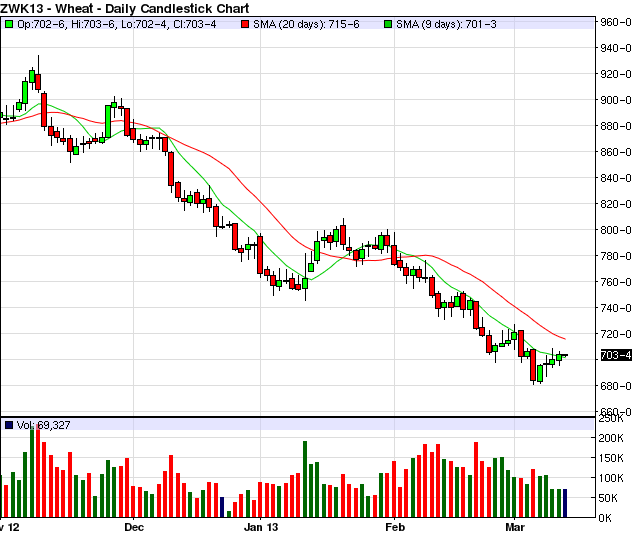640x536 pixels.
Task: Click the 940-0 price axis label
Action: click(616, 48)
